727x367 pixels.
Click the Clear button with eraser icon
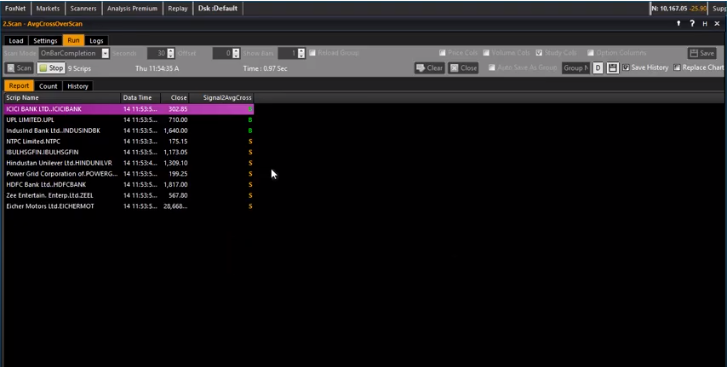tap(430, 68)
